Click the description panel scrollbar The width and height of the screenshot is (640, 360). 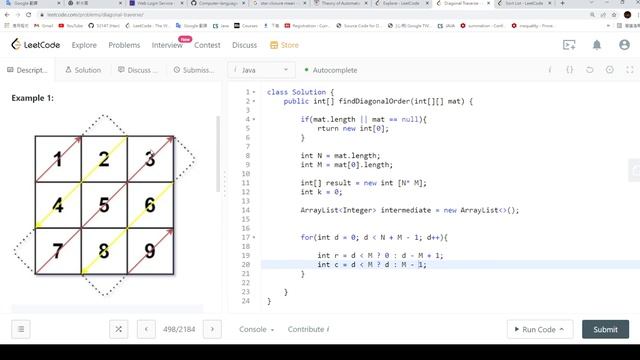(218, 154)
